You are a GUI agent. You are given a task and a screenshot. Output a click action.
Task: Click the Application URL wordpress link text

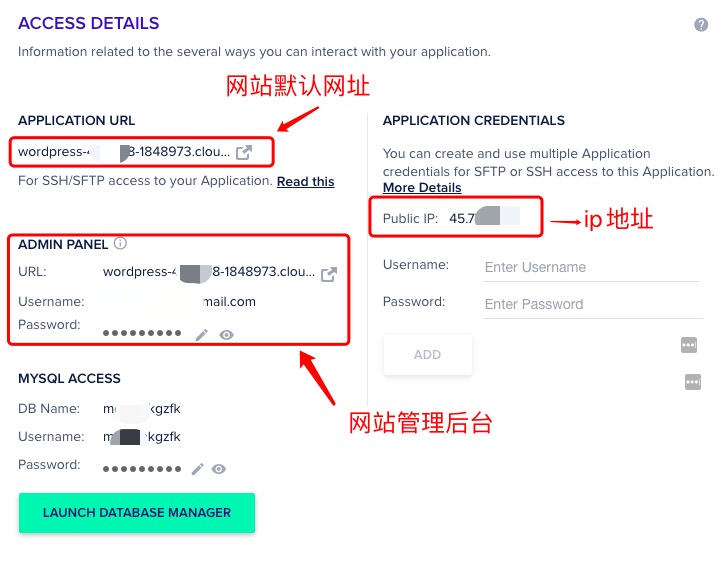124,152
